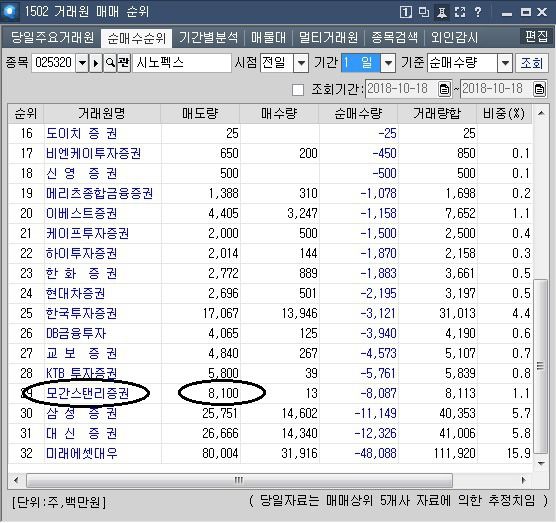Select the 한국투자증권 row
The height and width of the screenshot is (523, 556).
270,313
